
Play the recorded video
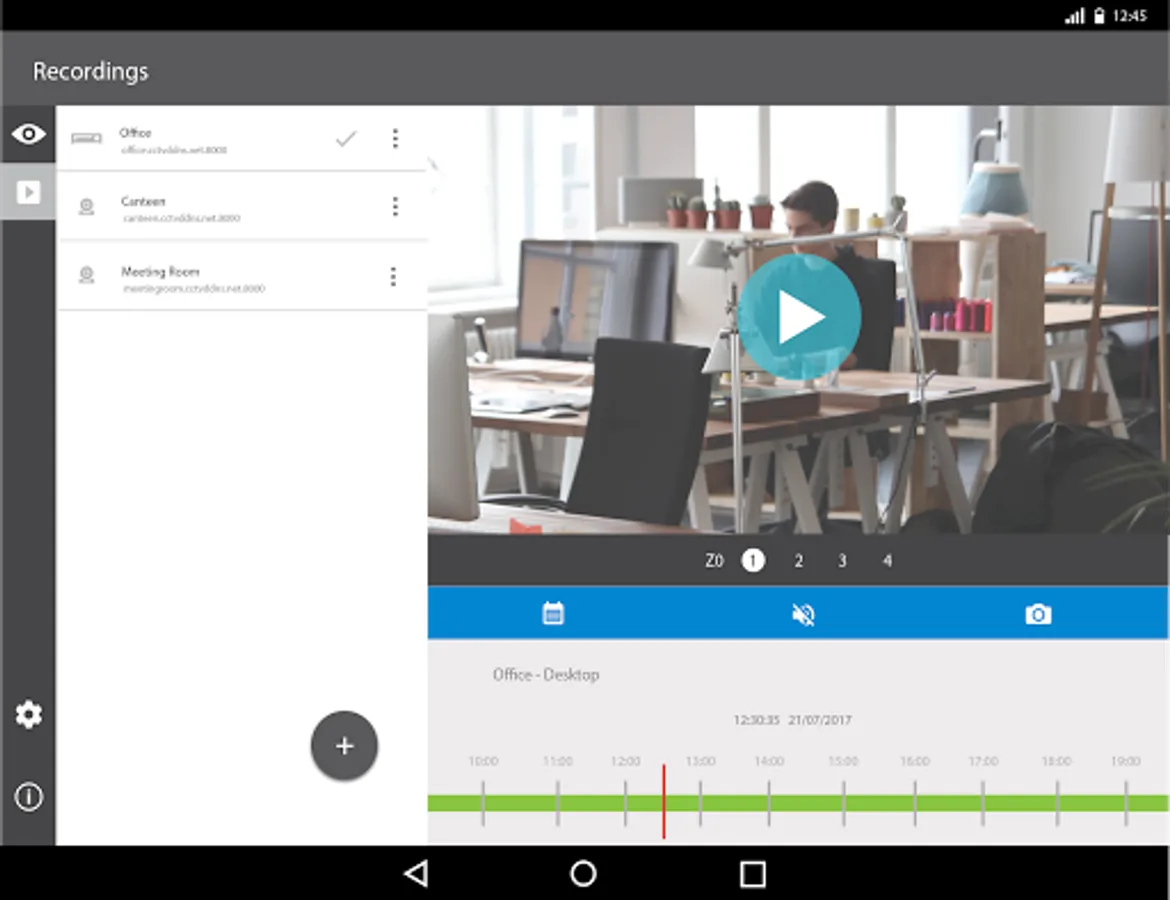click(x=799, y=317)
